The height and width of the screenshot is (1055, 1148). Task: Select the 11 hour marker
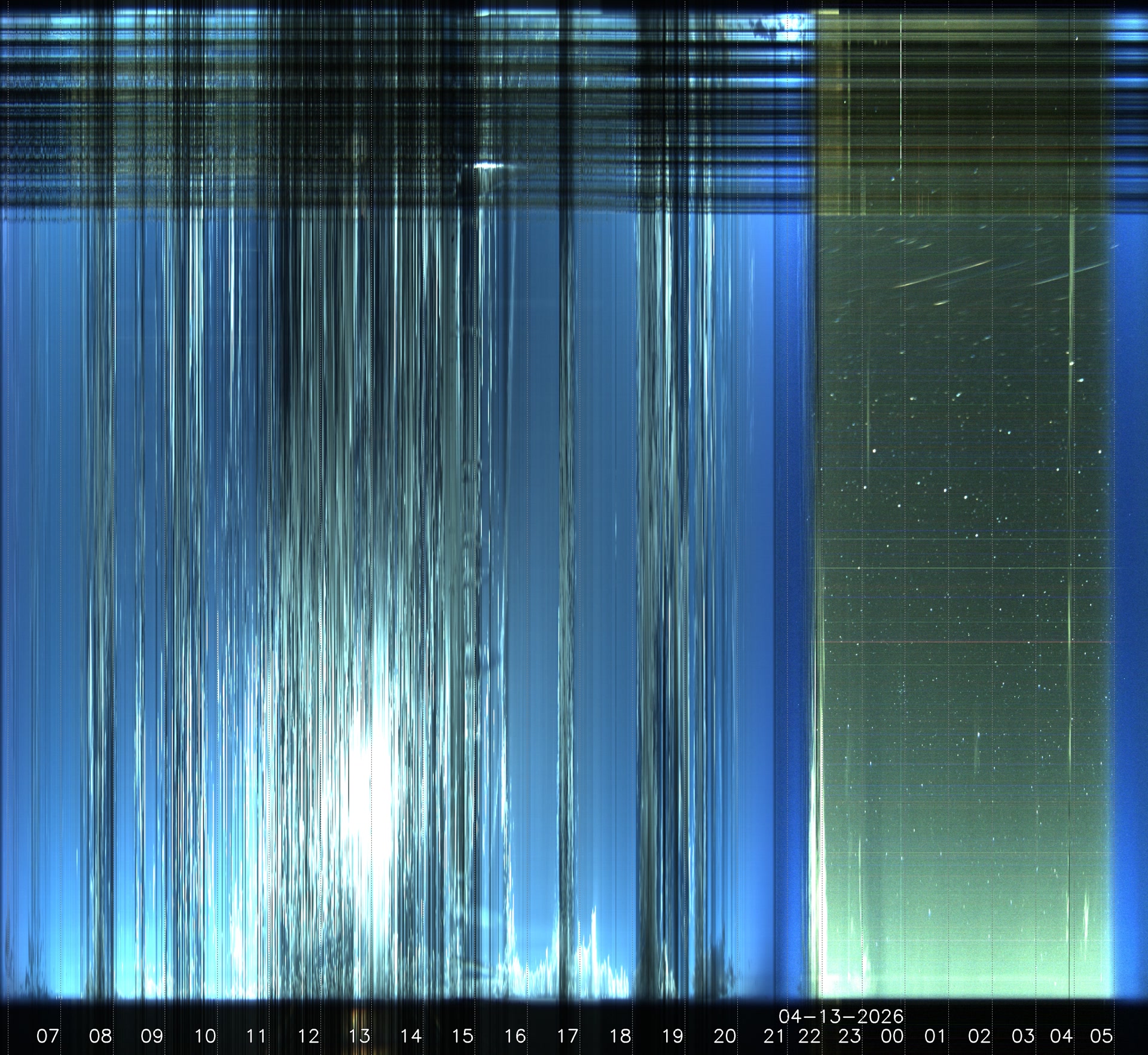click(x=257, y=1036)
